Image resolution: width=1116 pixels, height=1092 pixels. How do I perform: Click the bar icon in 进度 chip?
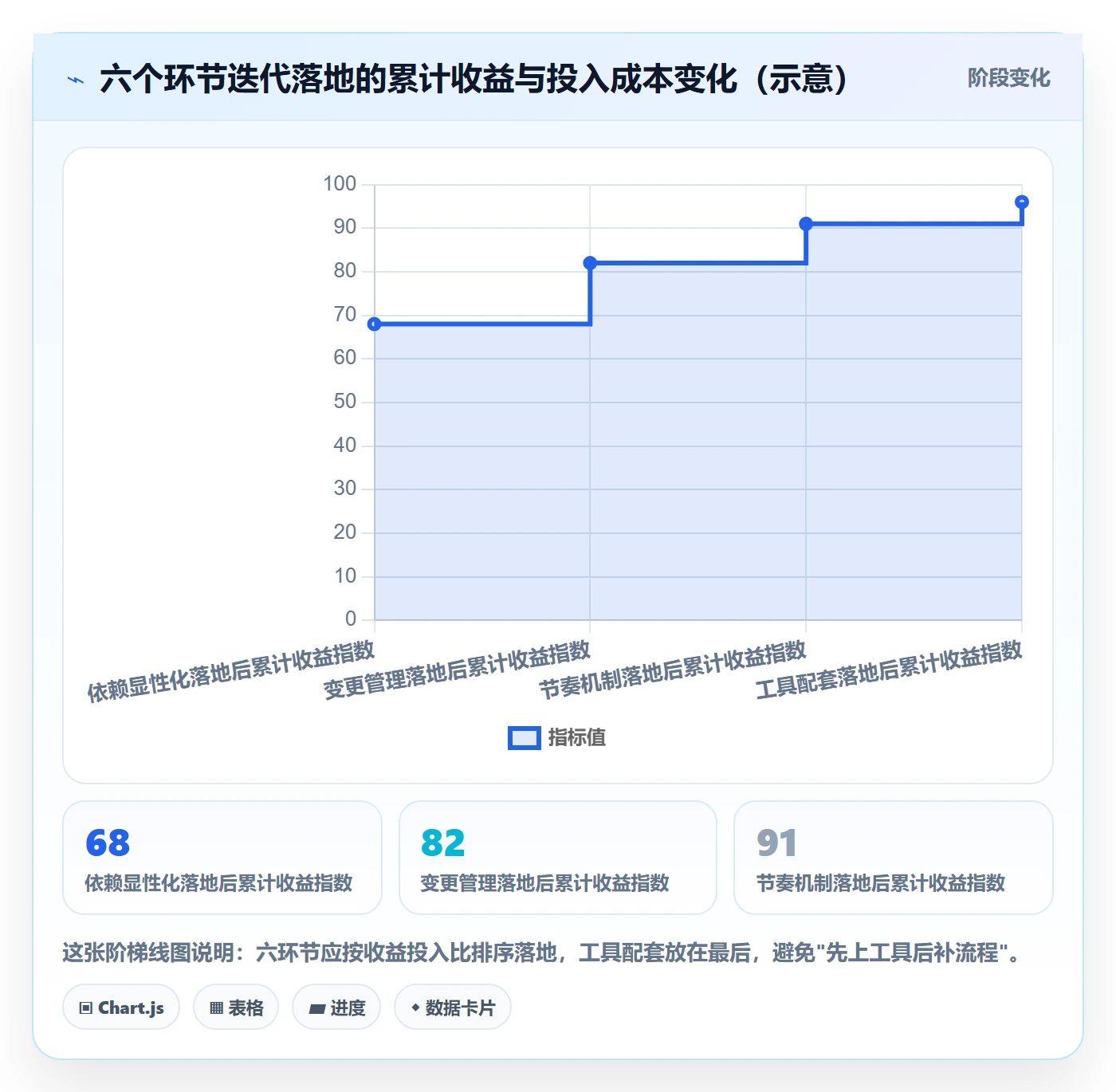coord(316,1009)
